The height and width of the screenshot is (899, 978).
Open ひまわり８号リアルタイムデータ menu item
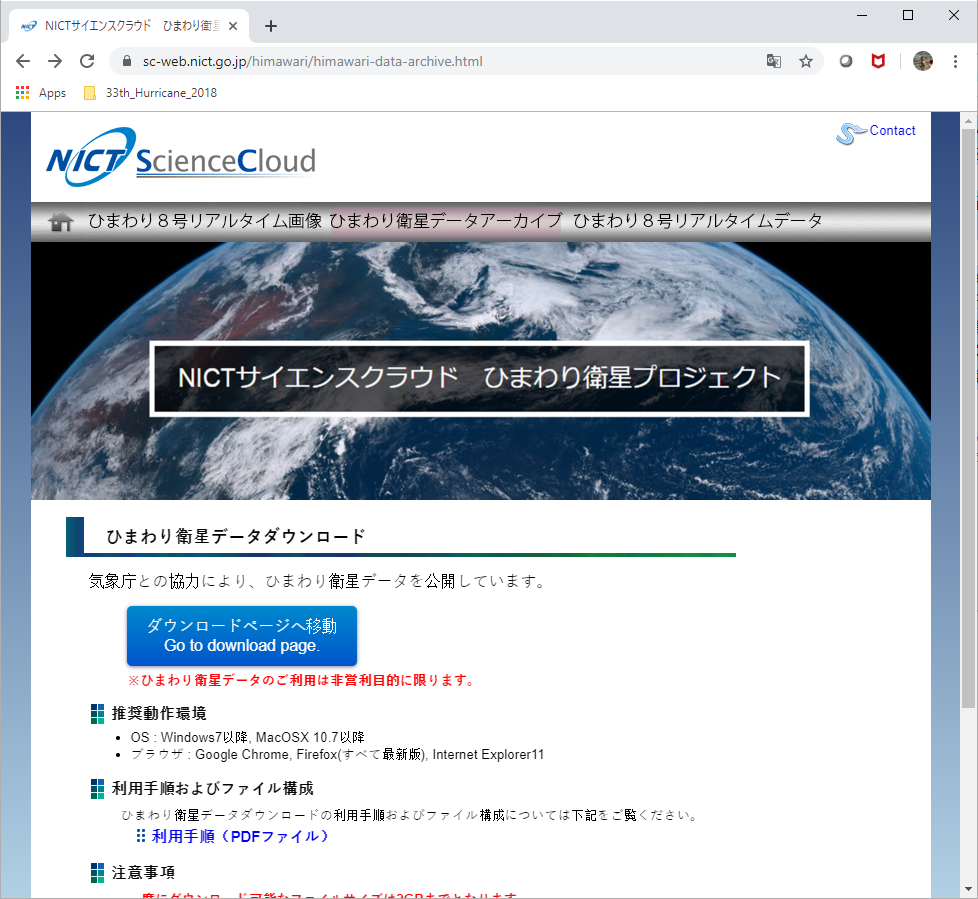pyautogui.click(x=697, y=221)
